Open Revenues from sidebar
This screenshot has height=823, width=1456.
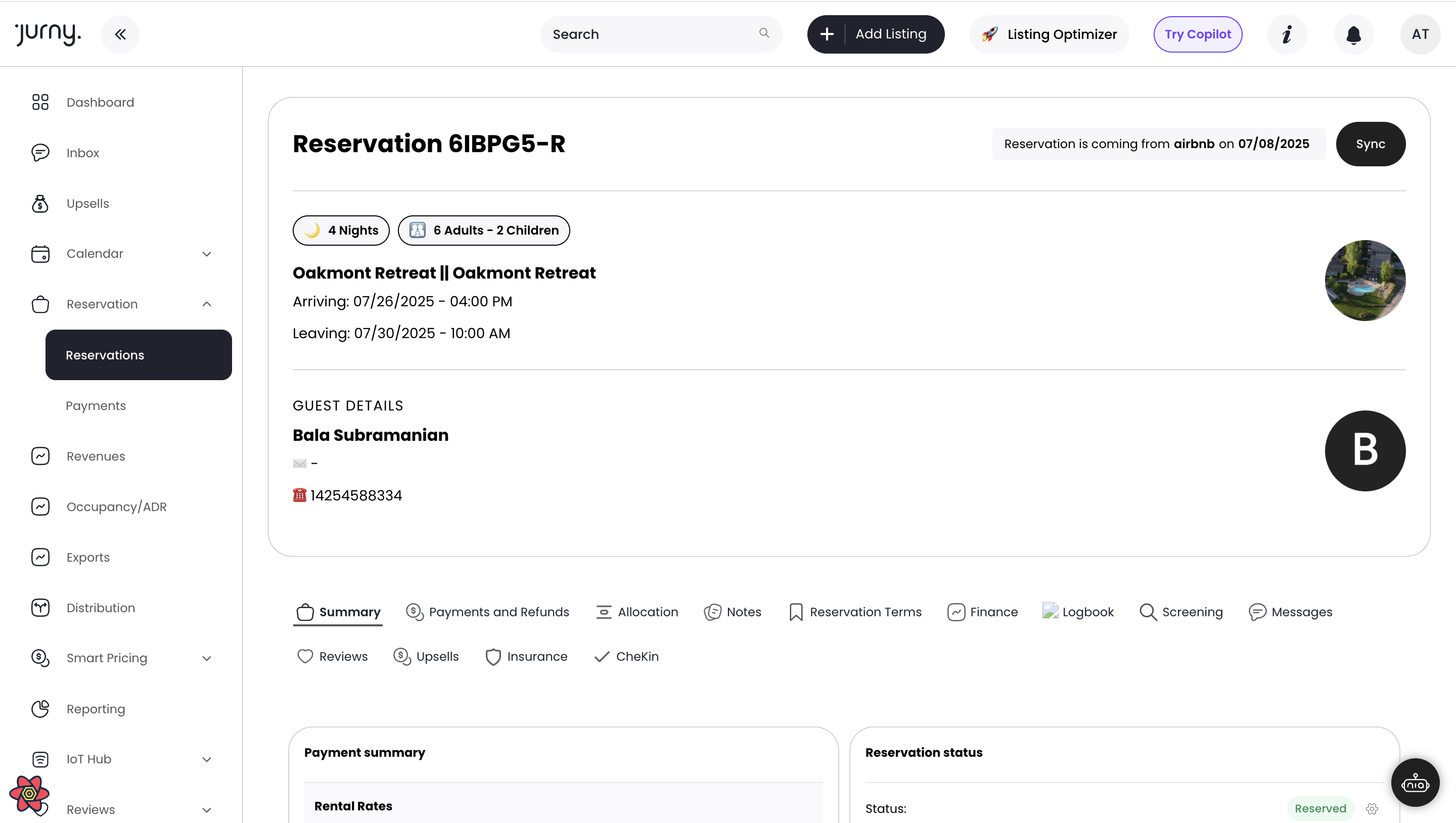coord(96,456)
